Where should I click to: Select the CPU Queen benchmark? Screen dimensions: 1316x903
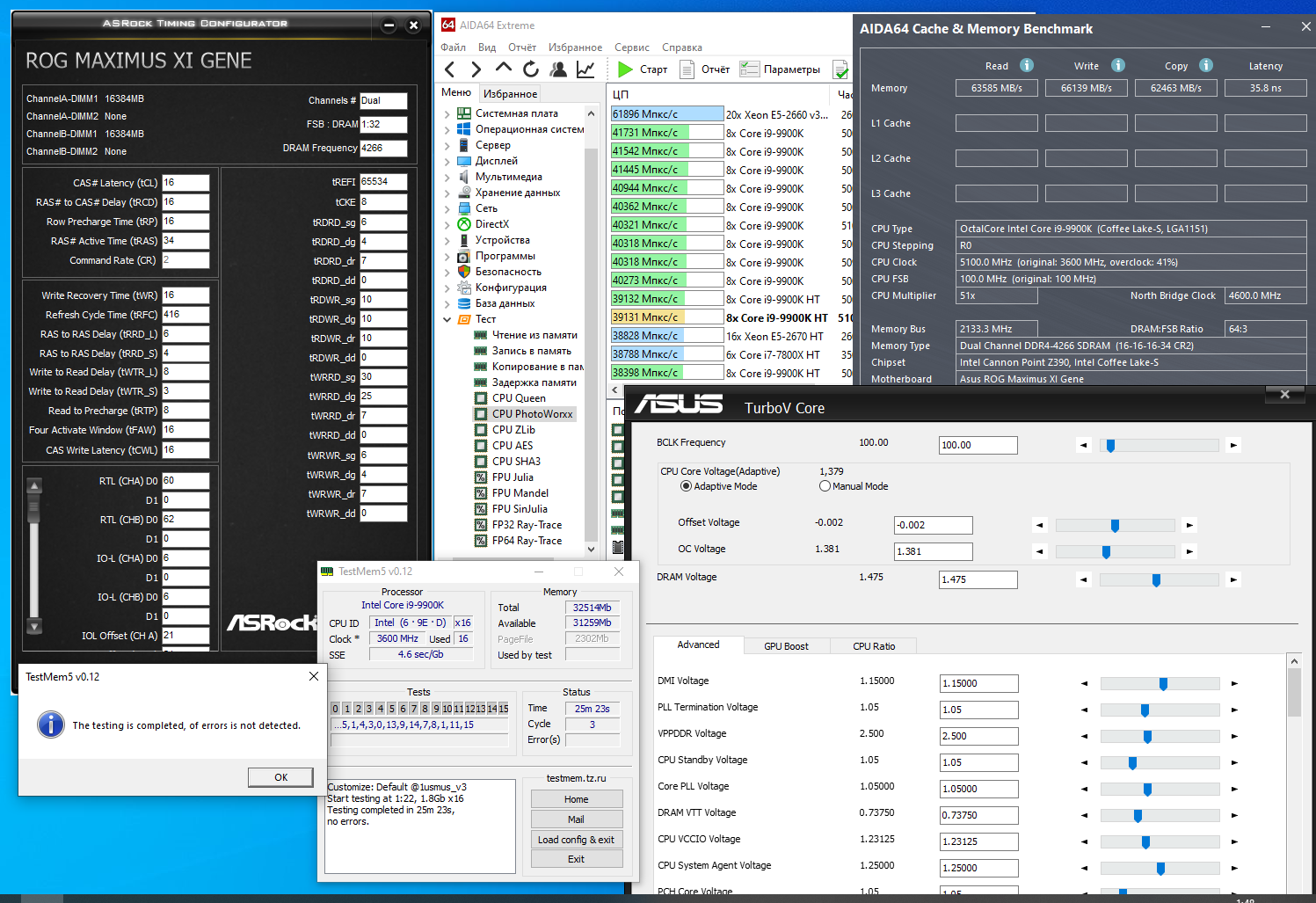519,398
